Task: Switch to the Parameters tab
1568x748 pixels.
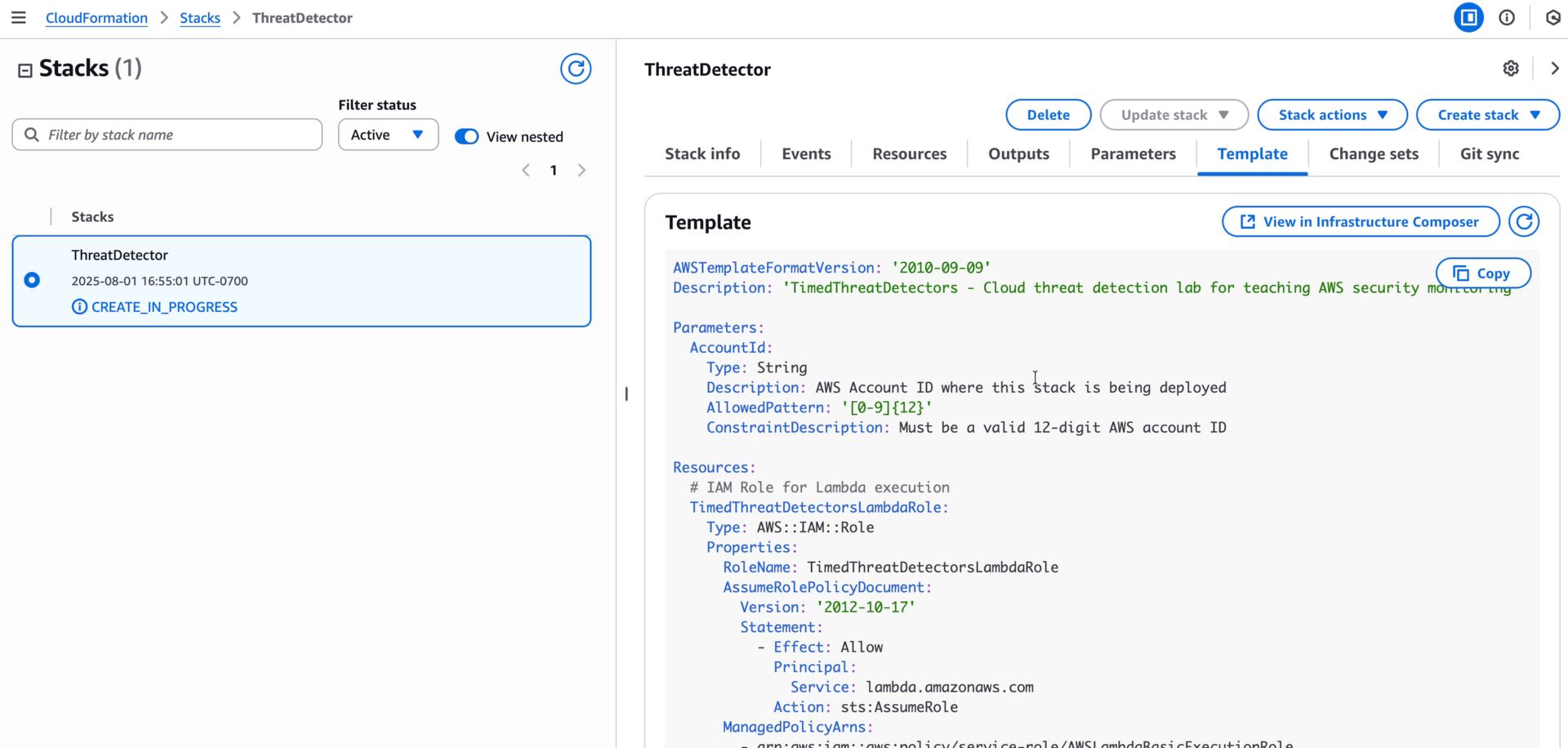Action: click(x=1133, y=154)
